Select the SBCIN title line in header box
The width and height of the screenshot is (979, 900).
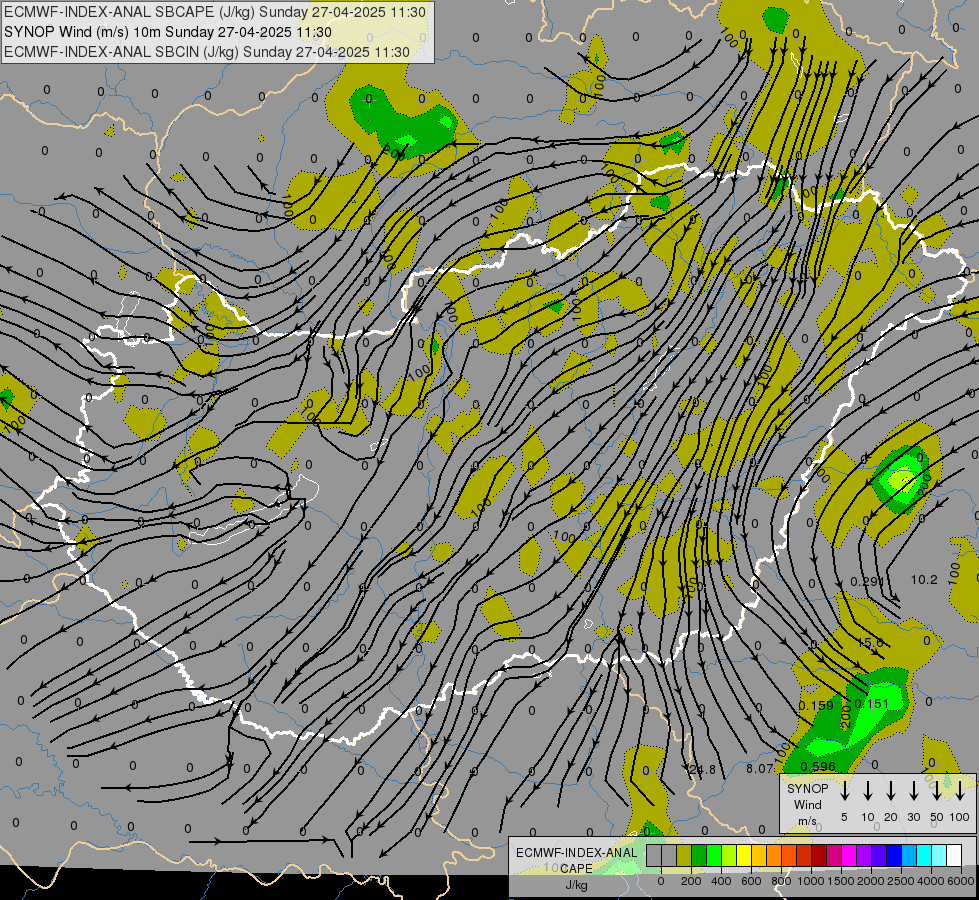(207, 52)
